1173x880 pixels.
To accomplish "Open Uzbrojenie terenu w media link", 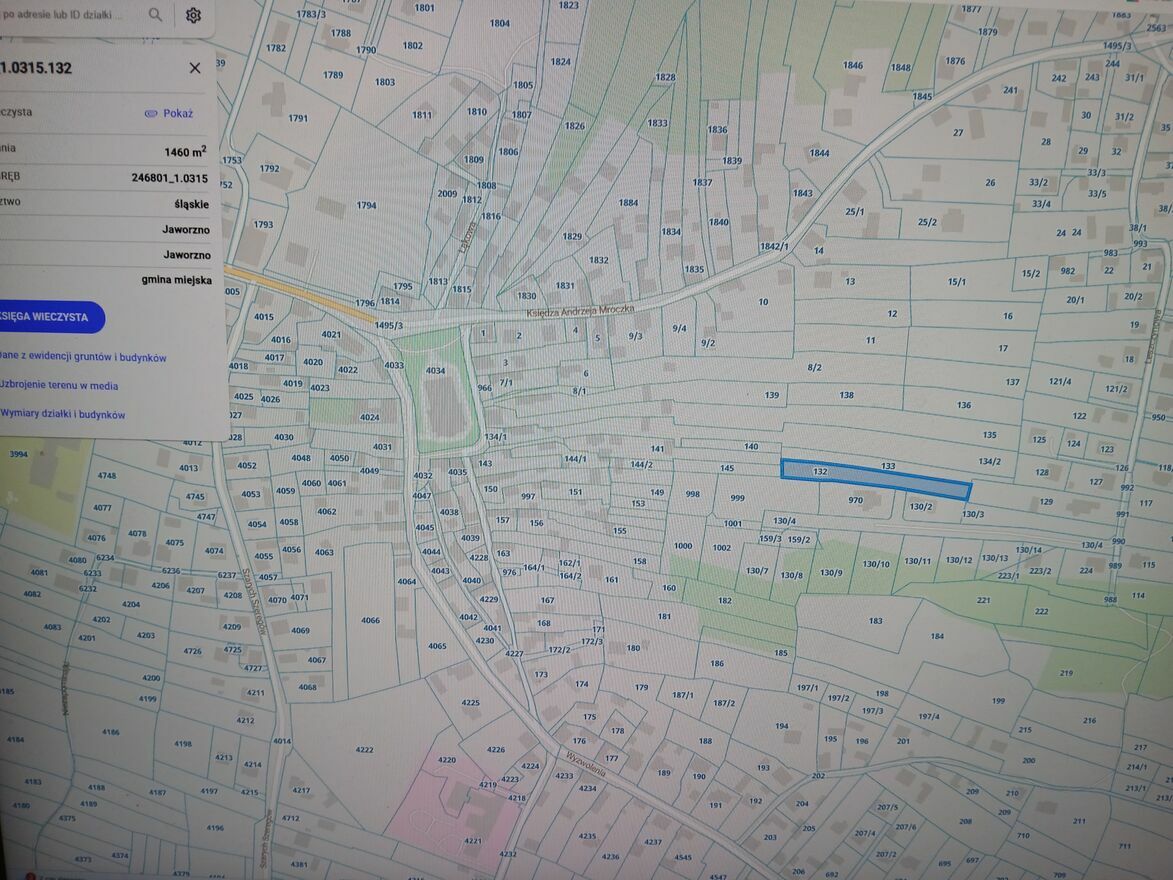I will click(x=59, y=385).
